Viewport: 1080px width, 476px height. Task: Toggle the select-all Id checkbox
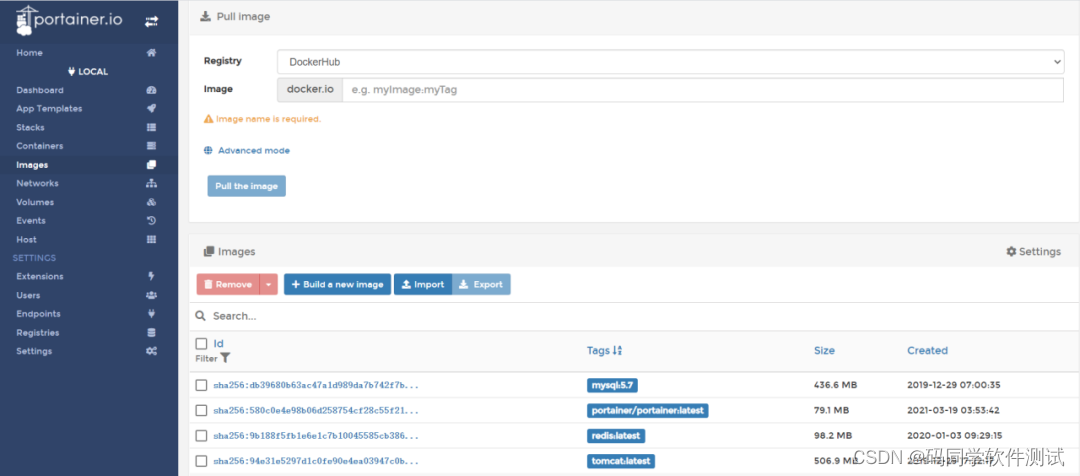coord(201,343)
